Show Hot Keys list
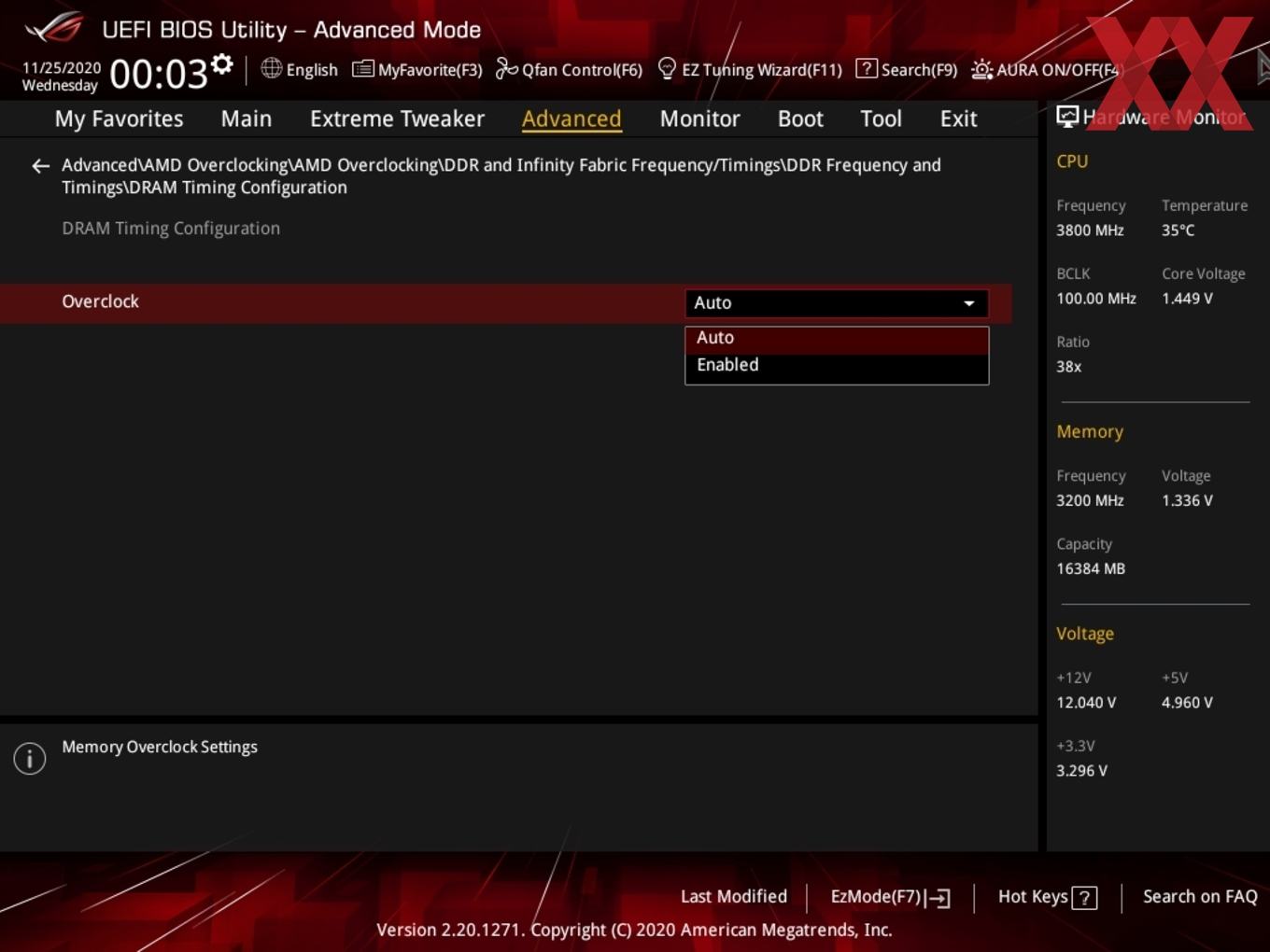This screenshot has height=952, width=1270. (1047, 897)
